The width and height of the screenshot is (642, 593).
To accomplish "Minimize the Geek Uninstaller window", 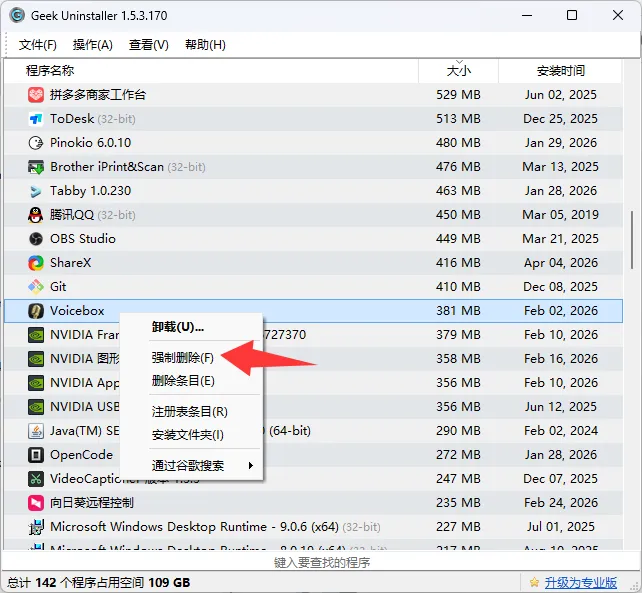I will click(x=527, y=16).
